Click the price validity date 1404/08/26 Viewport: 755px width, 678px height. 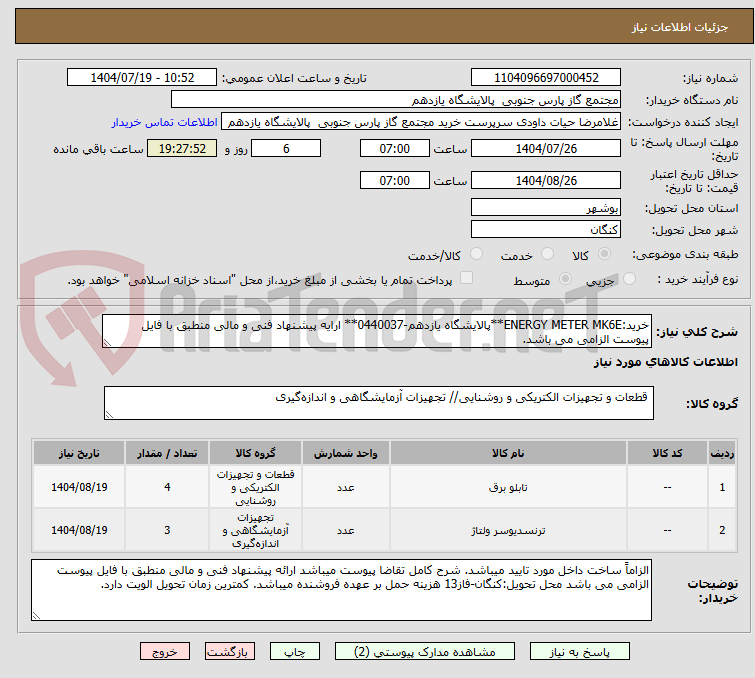(x=546, y=181)
